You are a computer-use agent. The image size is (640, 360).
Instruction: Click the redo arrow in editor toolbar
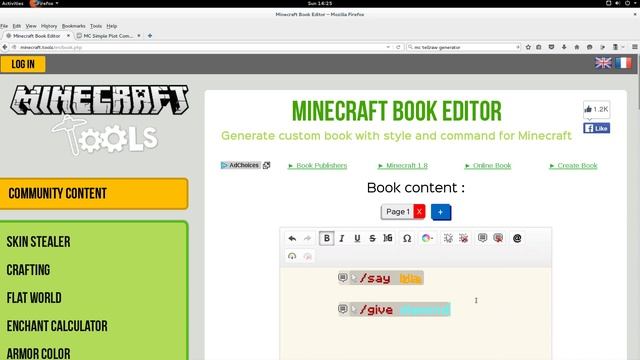[x=308, y=238]
